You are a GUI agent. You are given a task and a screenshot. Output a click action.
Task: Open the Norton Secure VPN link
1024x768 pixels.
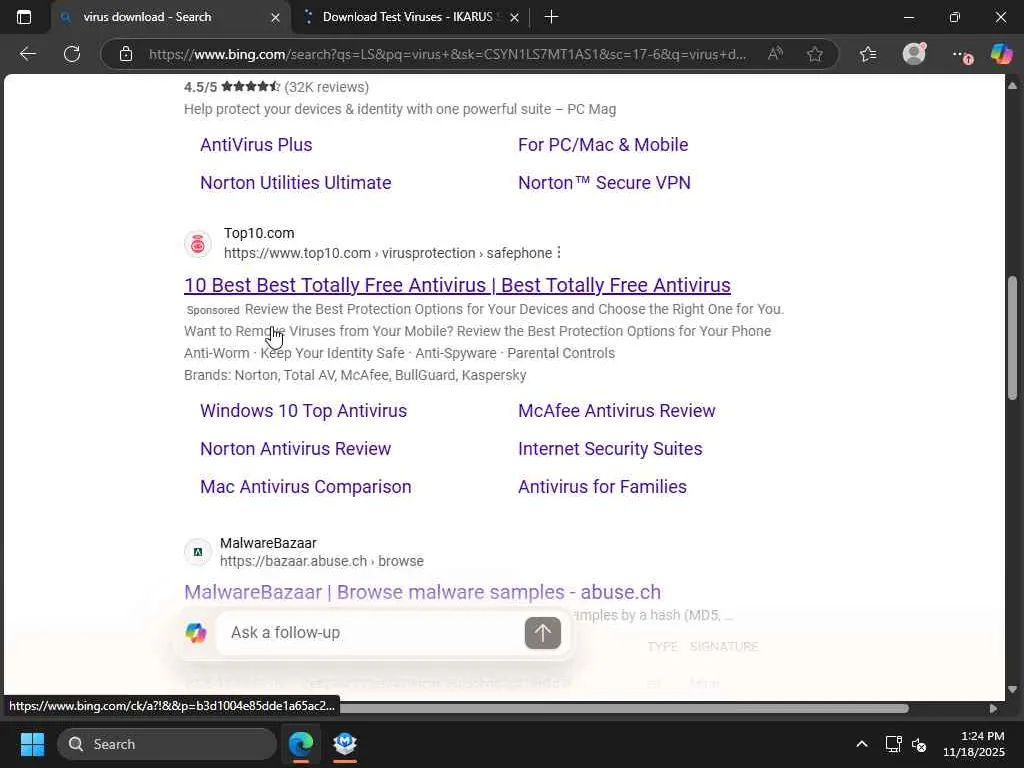tap(604, 183)
